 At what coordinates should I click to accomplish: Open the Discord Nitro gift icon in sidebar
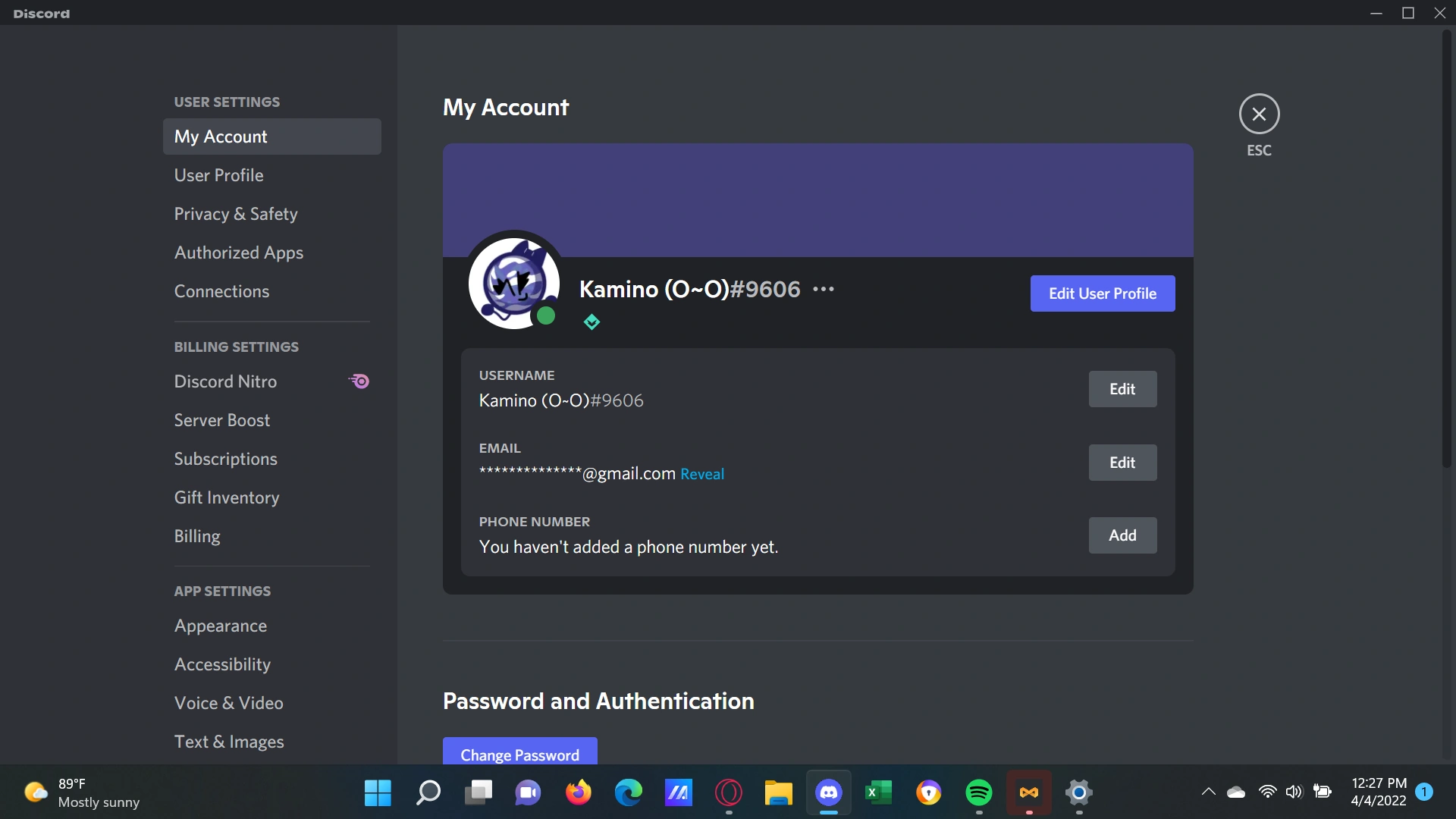tap(359, 381)
